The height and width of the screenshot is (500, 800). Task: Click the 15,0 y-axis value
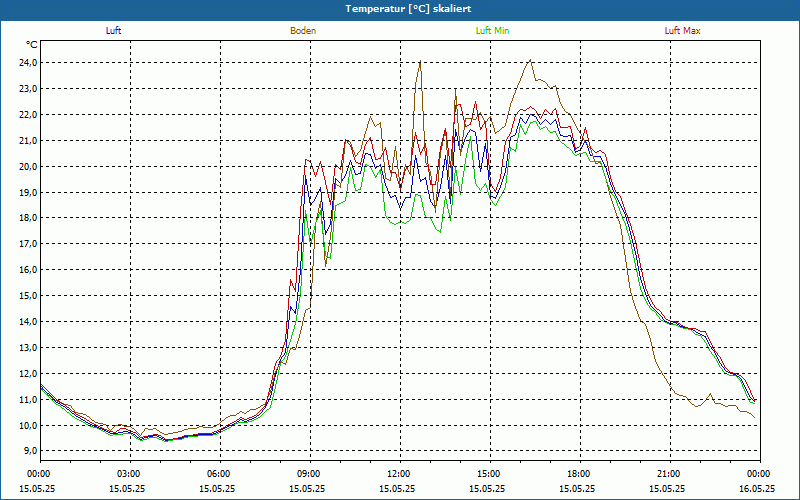point(28,296)
